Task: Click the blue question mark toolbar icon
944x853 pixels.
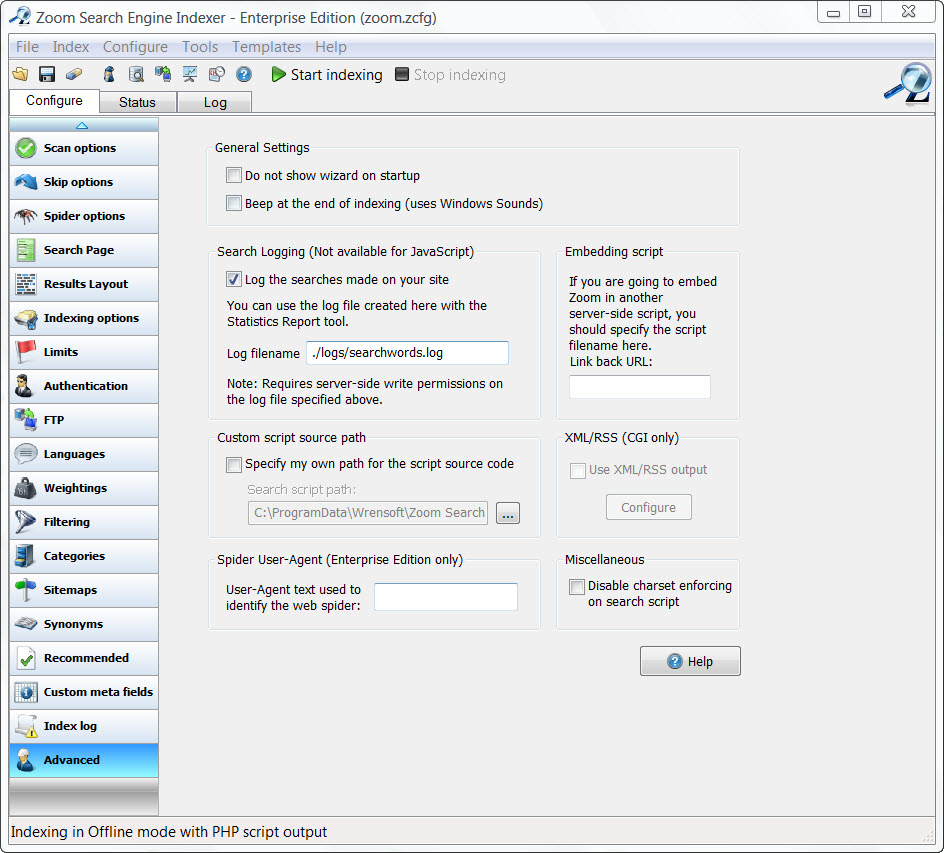Action: (x=244, y=74)
